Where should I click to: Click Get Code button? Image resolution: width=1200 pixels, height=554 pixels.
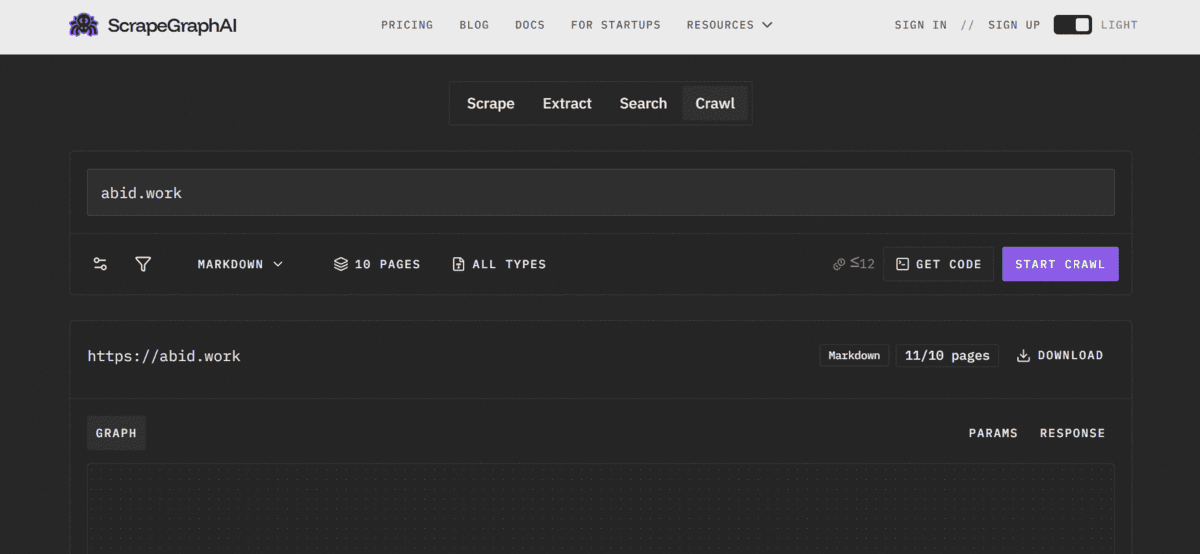point(938,264)
